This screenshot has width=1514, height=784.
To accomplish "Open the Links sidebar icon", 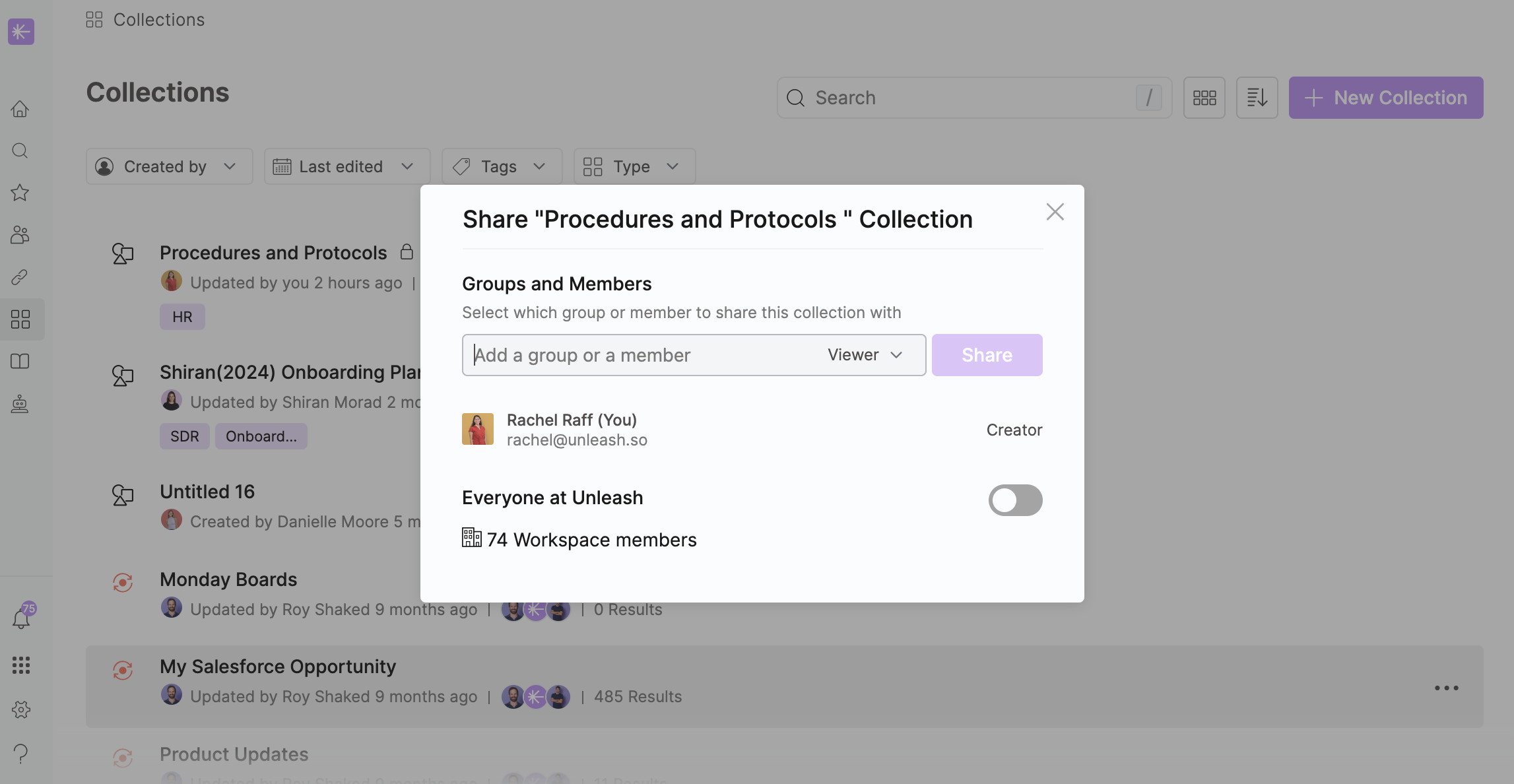I will click(20, 277).
